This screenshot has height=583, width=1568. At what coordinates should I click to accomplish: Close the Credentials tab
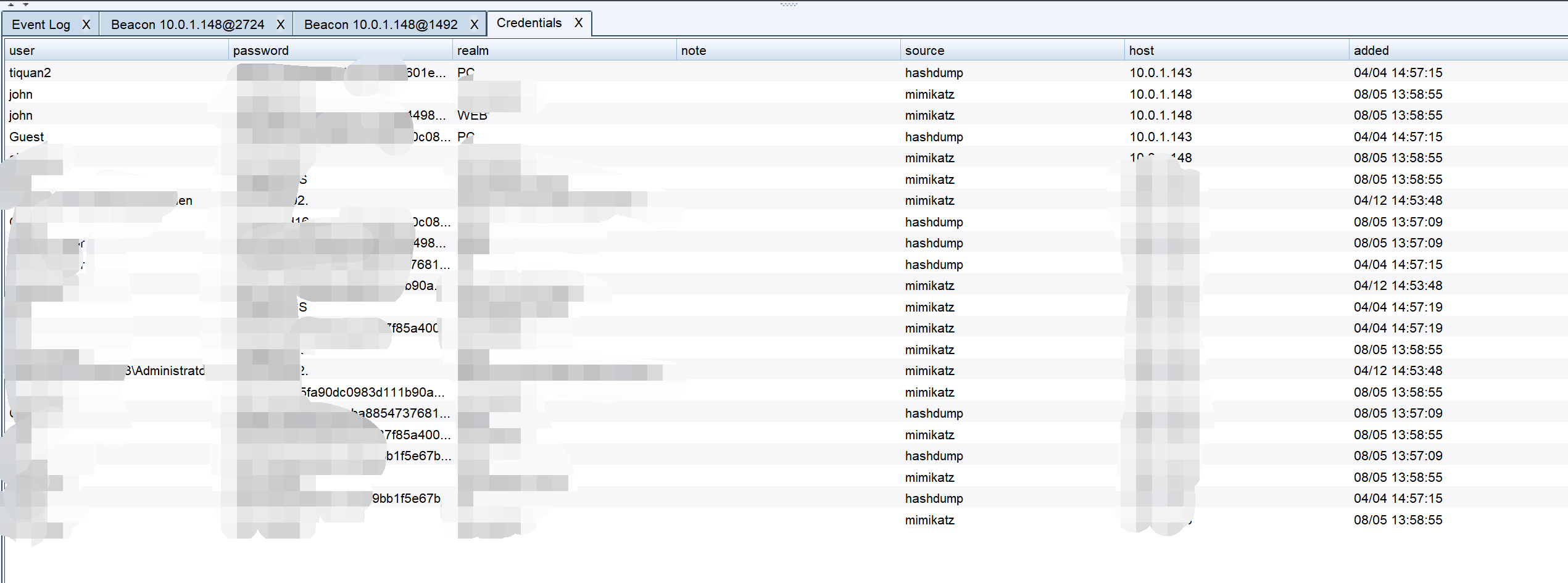(578, 23)
